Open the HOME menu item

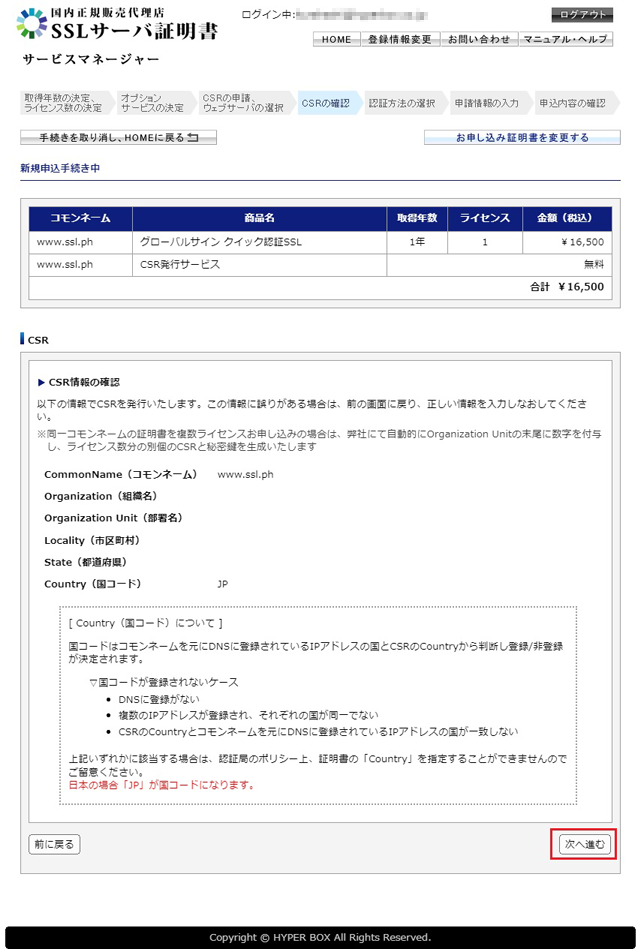(x=337, y=39)
